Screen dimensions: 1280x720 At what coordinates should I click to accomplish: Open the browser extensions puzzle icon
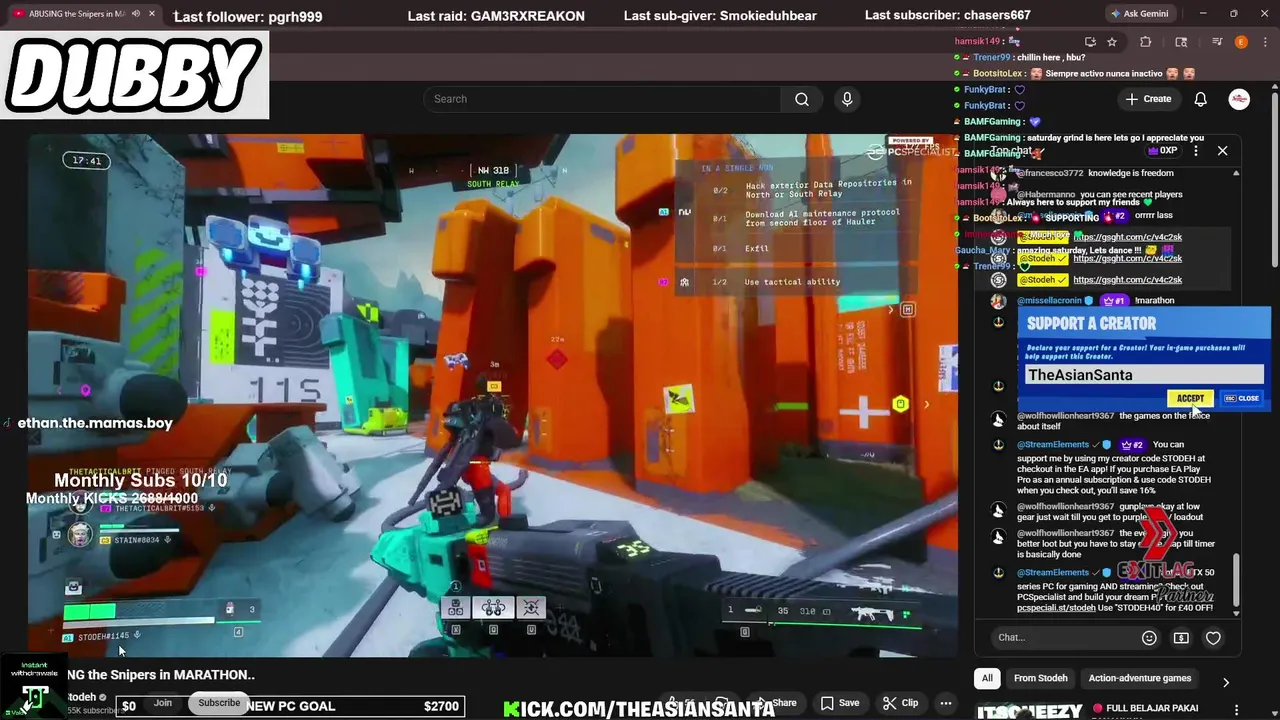point(1146,42)
